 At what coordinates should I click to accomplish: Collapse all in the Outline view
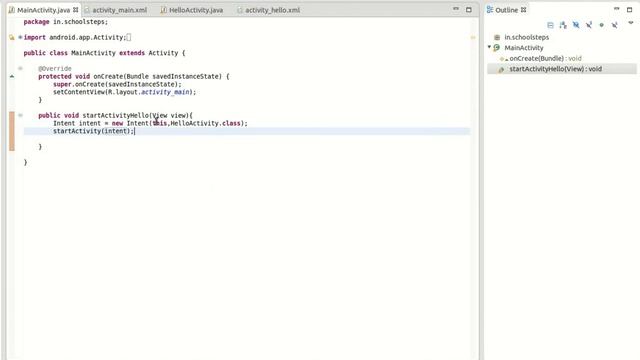[x=550, y=25]
